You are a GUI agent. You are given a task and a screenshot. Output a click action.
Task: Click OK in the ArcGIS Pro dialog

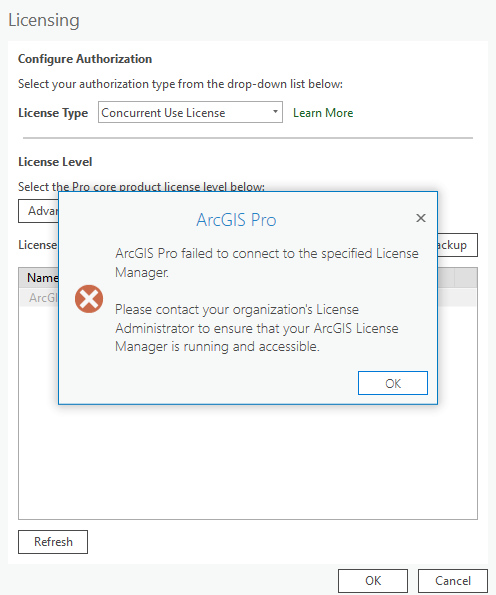393,383
